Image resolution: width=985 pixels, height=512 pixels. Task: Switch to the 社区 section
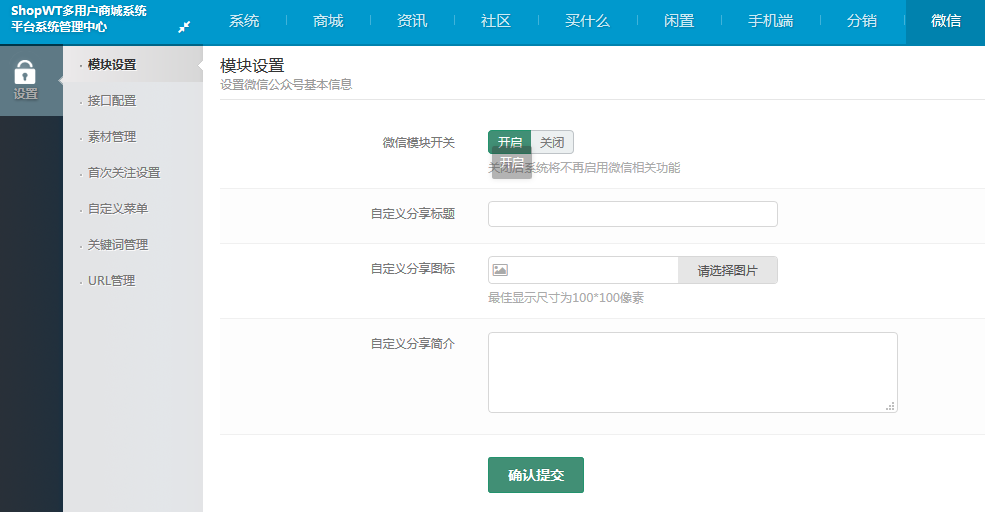pos(496,21)
